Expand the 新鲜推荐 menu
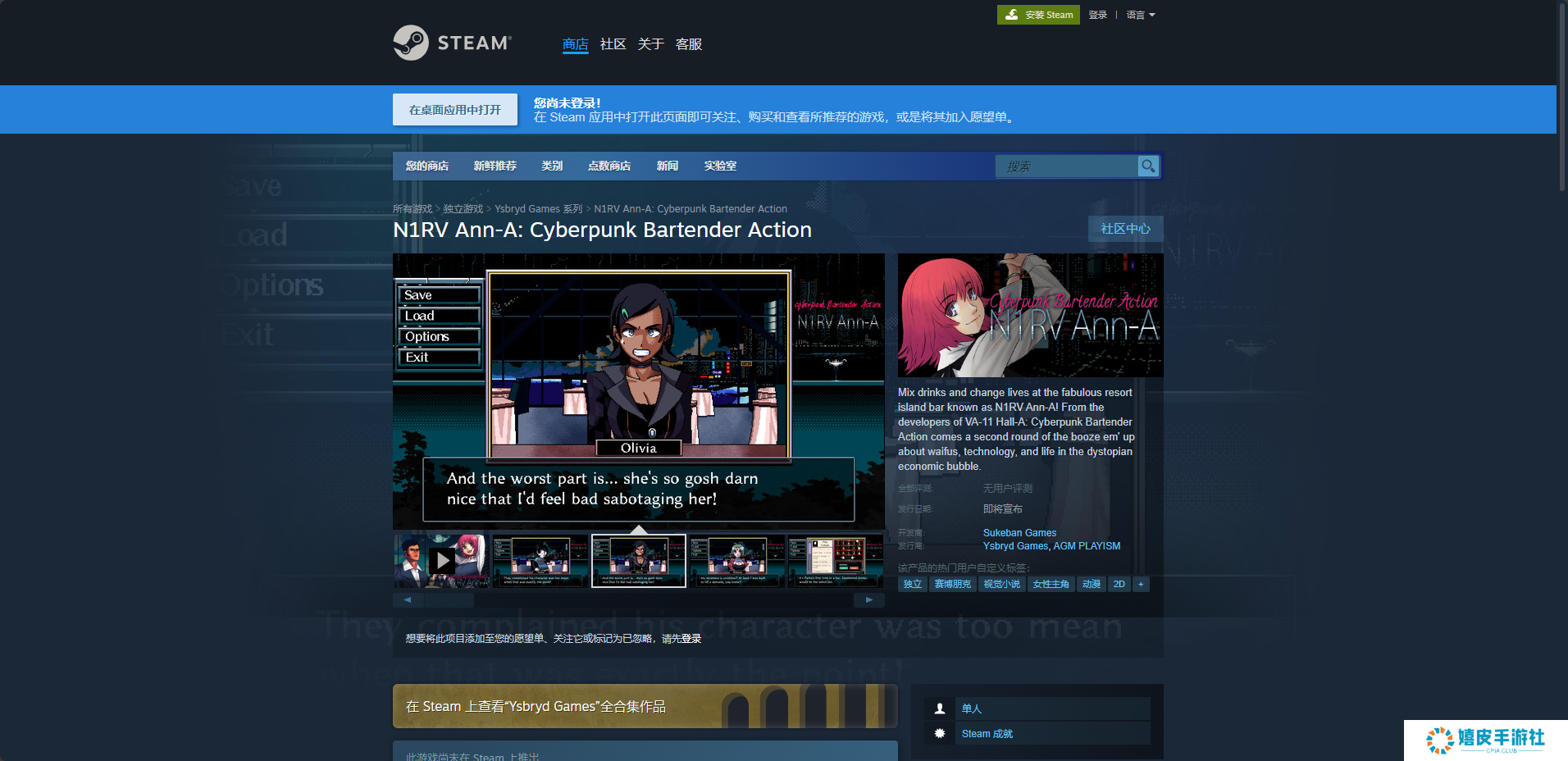This screenshot has height=761, width=1568. point(495,166)
